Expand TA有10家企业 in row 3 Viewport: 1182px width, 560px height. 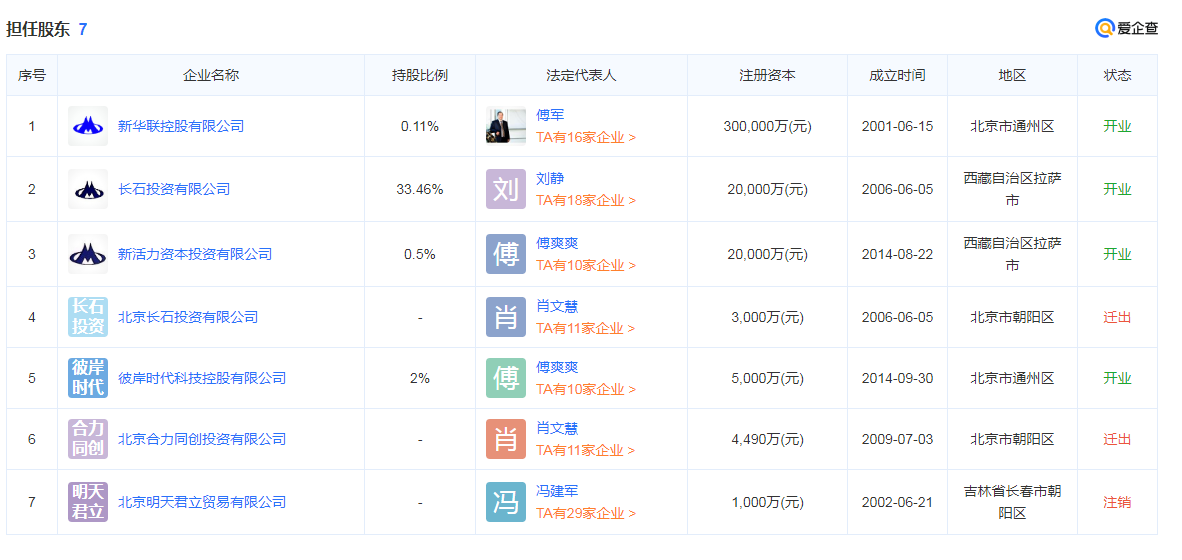pos(586,265)
